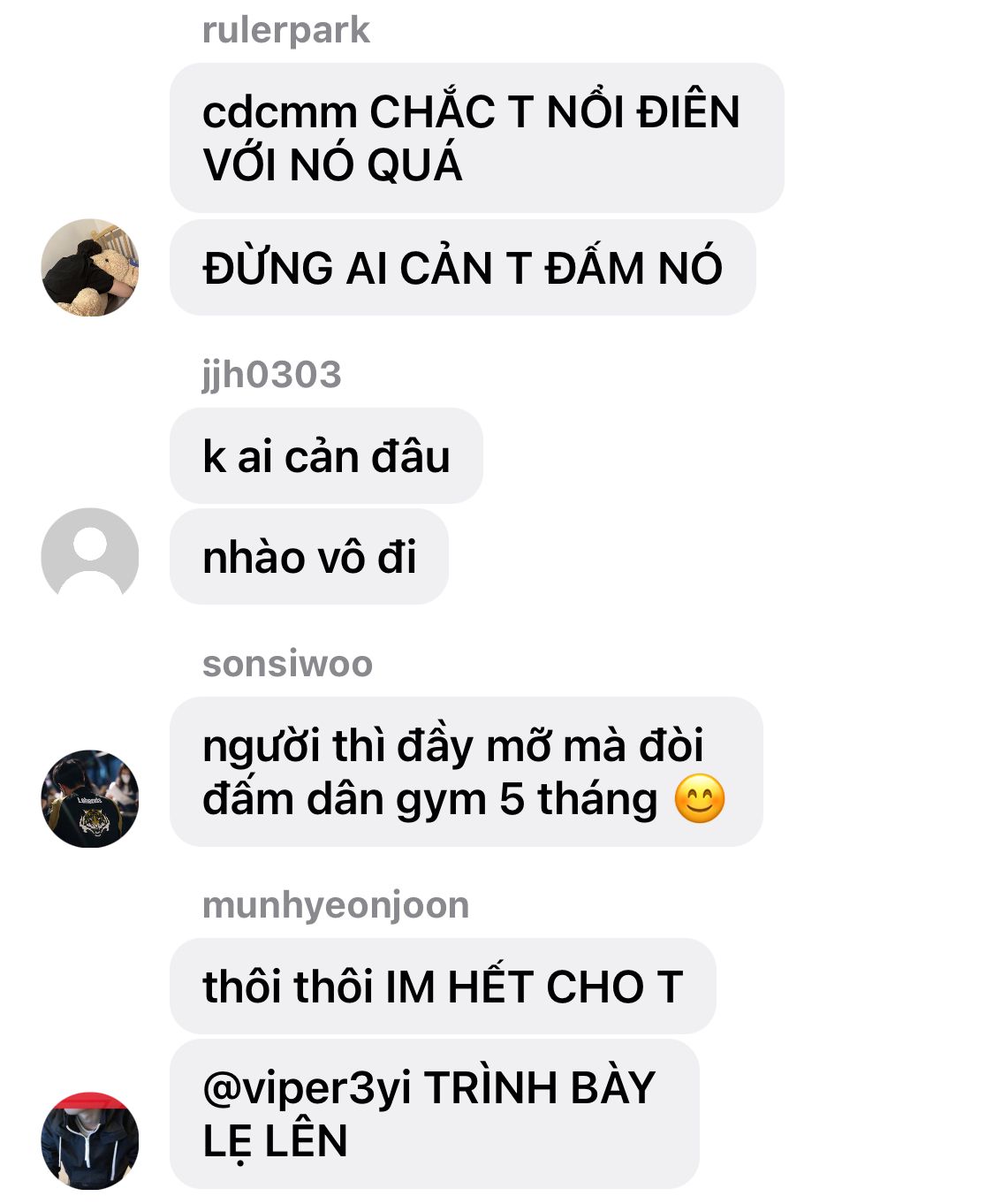Viewport: 994px width, 1204px height.
Task: Tap the 'k ai cản đâu' message
Action: (326, 456)
